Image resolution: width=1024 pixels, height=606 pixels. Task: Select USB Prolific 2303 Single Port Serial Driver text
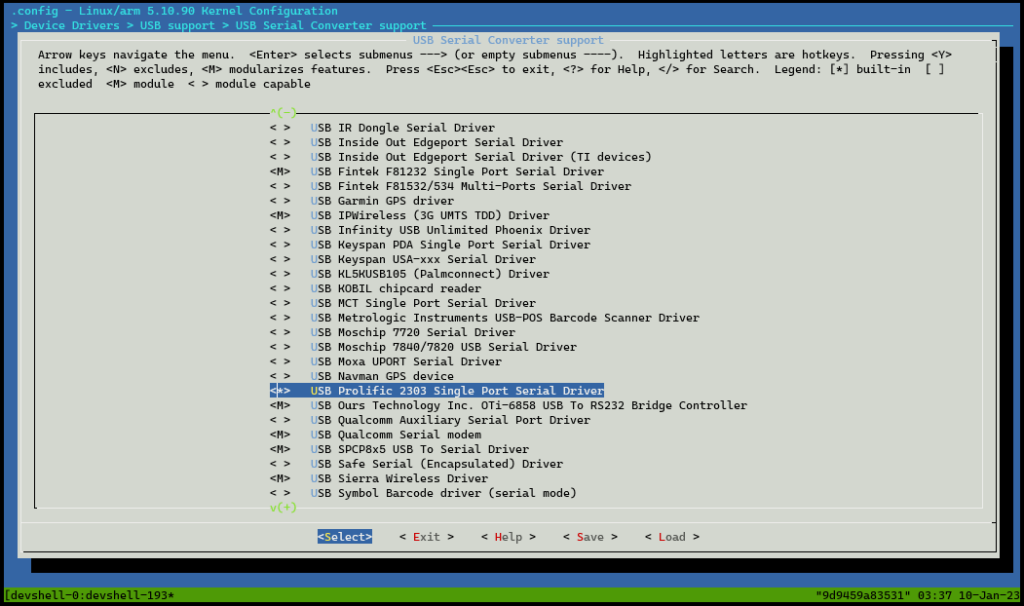click(x=457, y=391)
